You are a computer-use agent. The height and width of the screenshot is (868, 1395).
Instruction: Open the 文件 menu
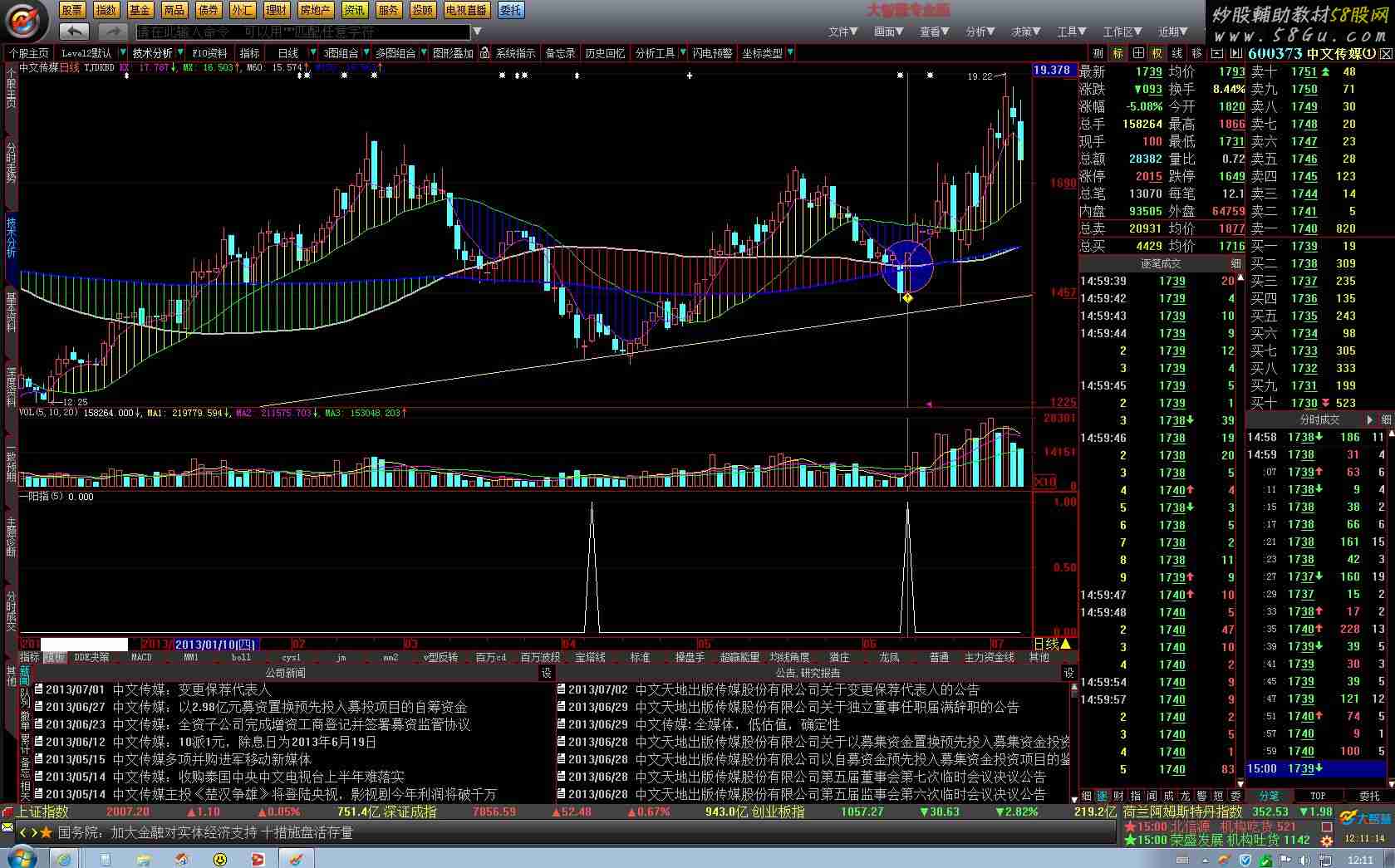[842, 32]
